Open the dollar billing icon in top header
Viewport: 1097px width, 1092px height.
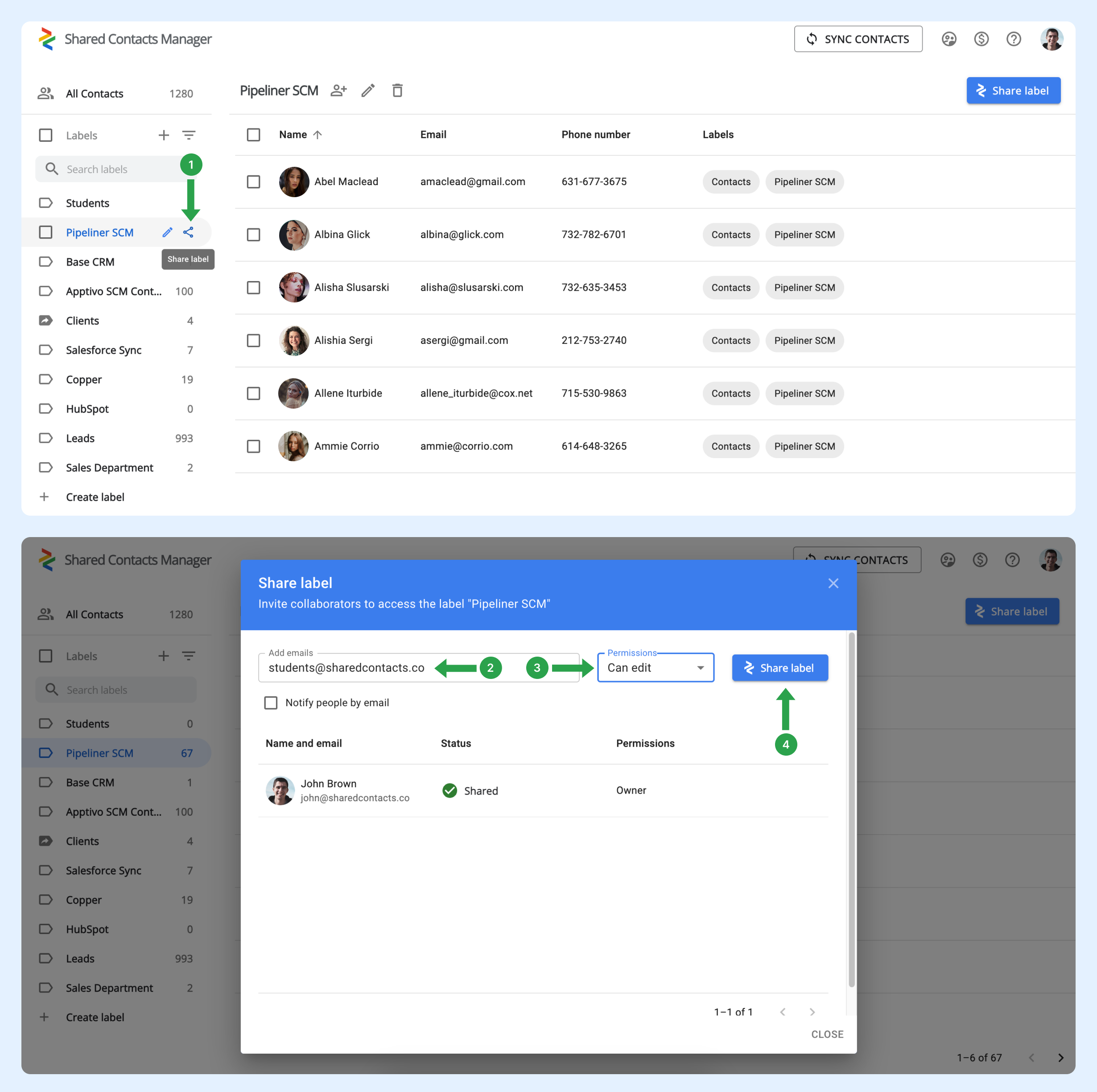(x=981, y=39)
